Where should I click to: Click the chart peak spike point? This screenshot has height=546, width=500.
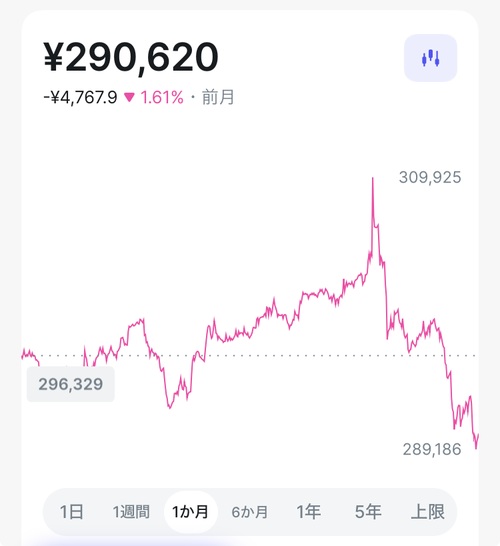pyautogui.click(x=373, y=178)
